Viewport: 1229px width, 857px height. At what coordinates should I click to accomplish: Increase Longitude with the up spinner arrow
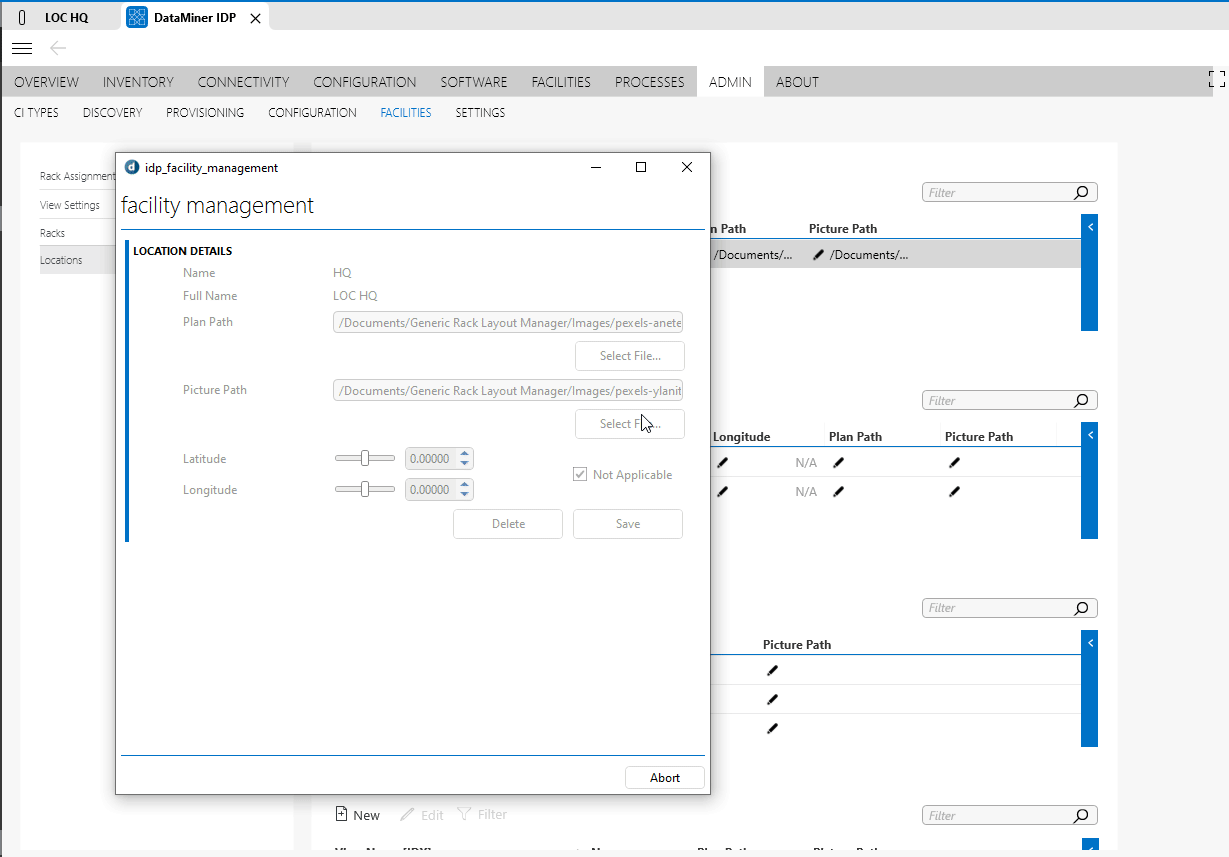(464, 485)
